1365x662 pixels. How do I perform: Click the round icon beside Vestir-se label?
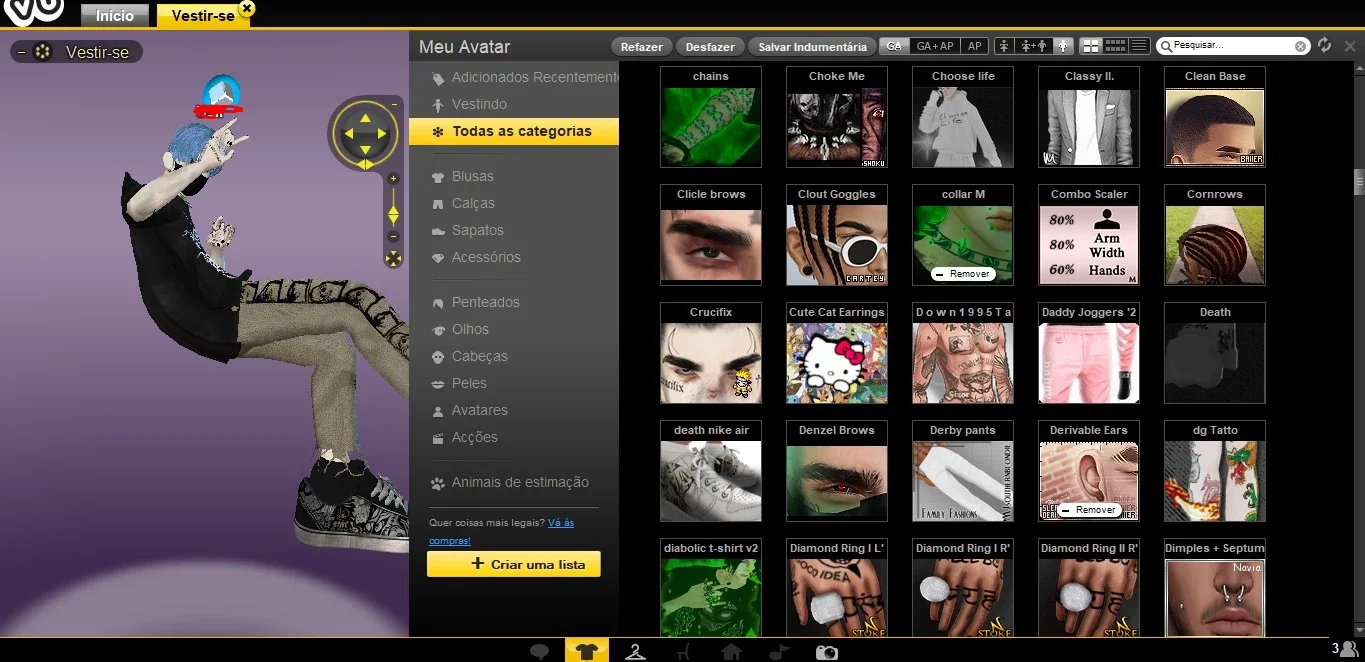(x=43, y=52)
